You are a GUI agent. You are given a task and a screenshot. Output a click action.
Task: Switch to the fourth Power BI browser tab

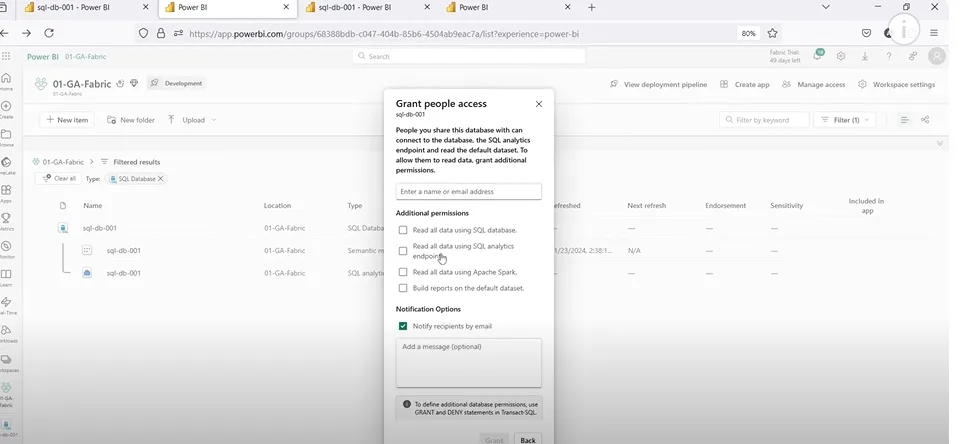(x=473, y=7)
